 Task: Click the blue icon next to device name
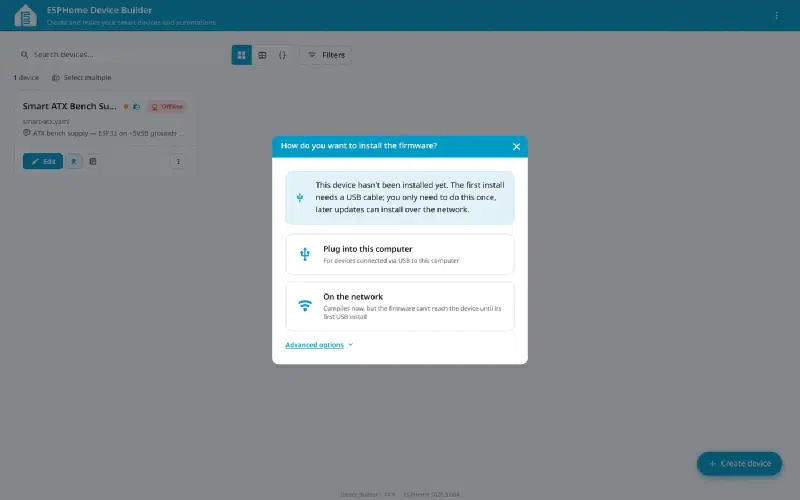136,107
